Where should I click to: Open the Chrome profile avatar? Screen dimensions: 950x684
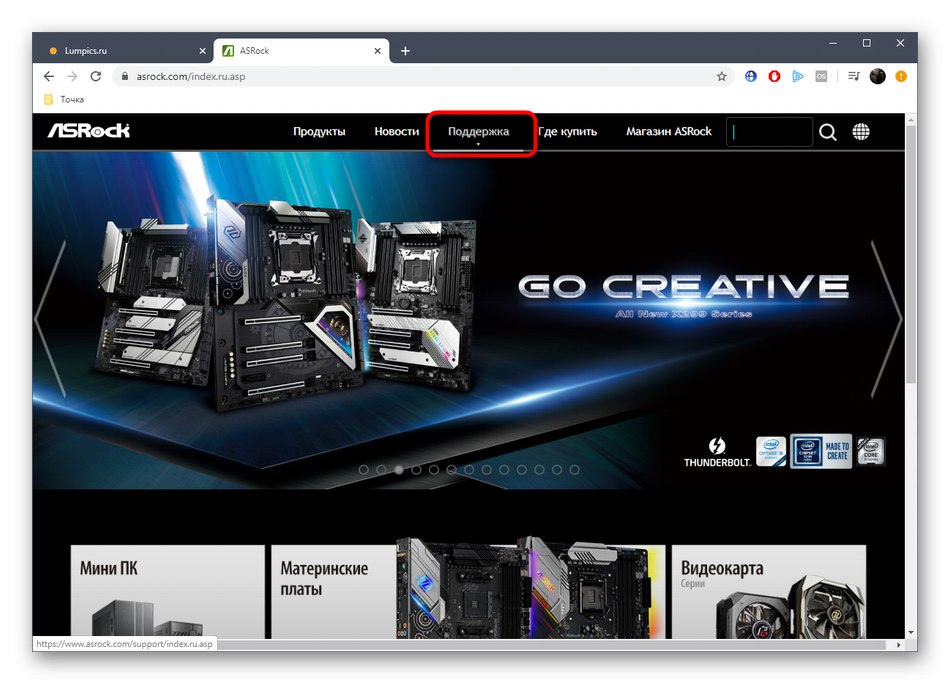877,76
